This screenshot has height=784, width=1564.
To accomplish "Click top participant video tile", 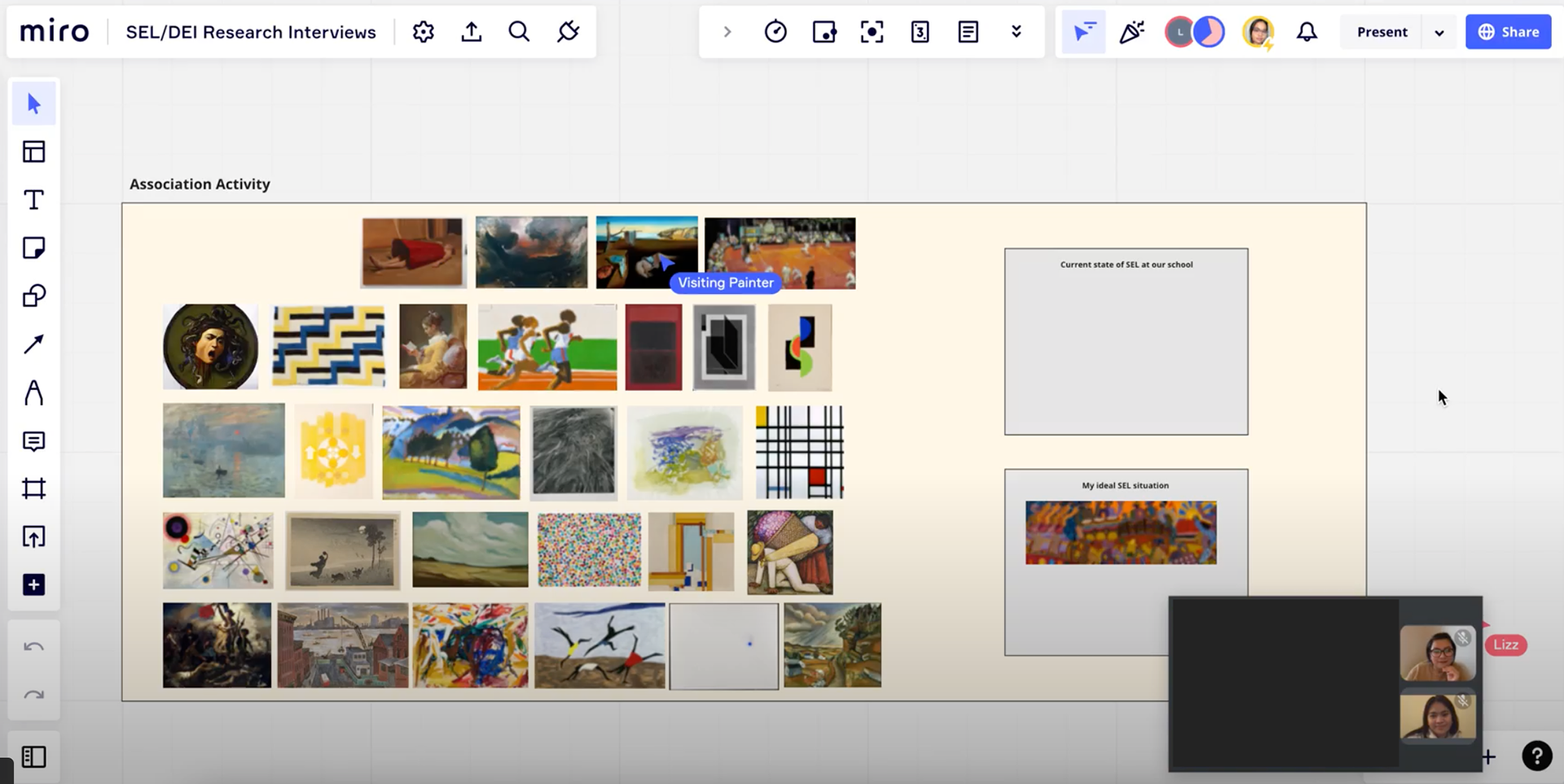I will pyautogui.click(x=1438, y=653).
